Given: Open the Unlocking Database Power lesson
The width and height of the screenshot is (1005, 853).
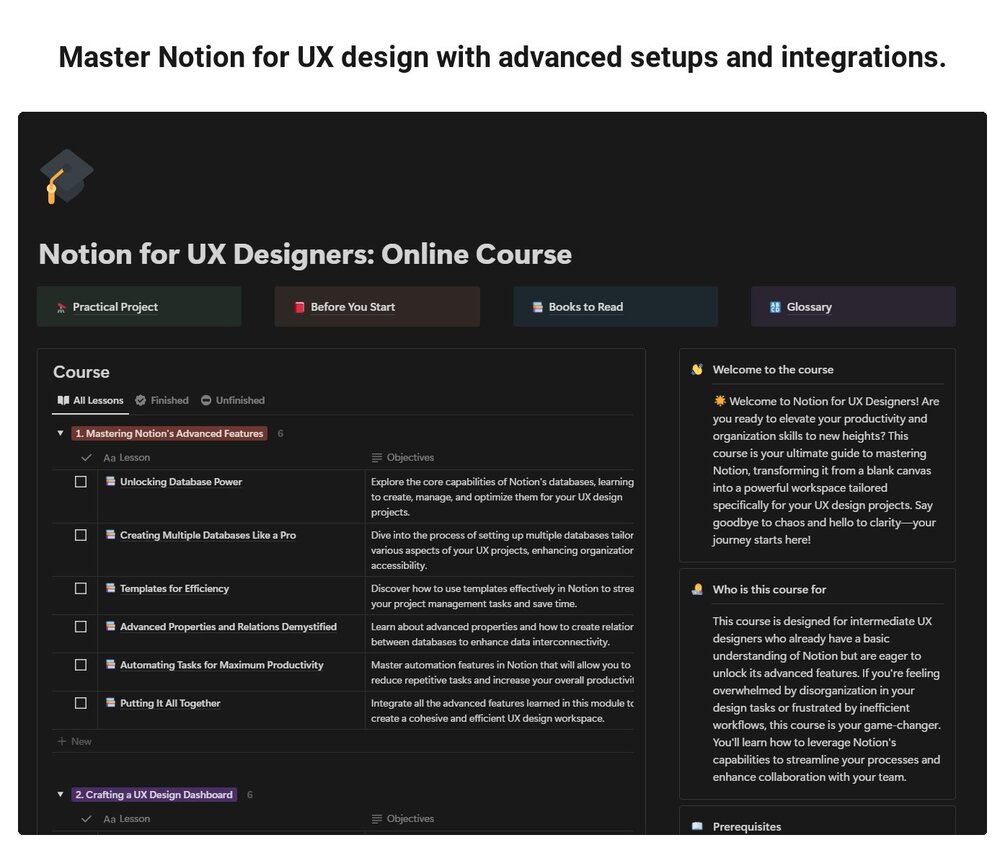Looking at the screenshot, I should pos(181,482).
